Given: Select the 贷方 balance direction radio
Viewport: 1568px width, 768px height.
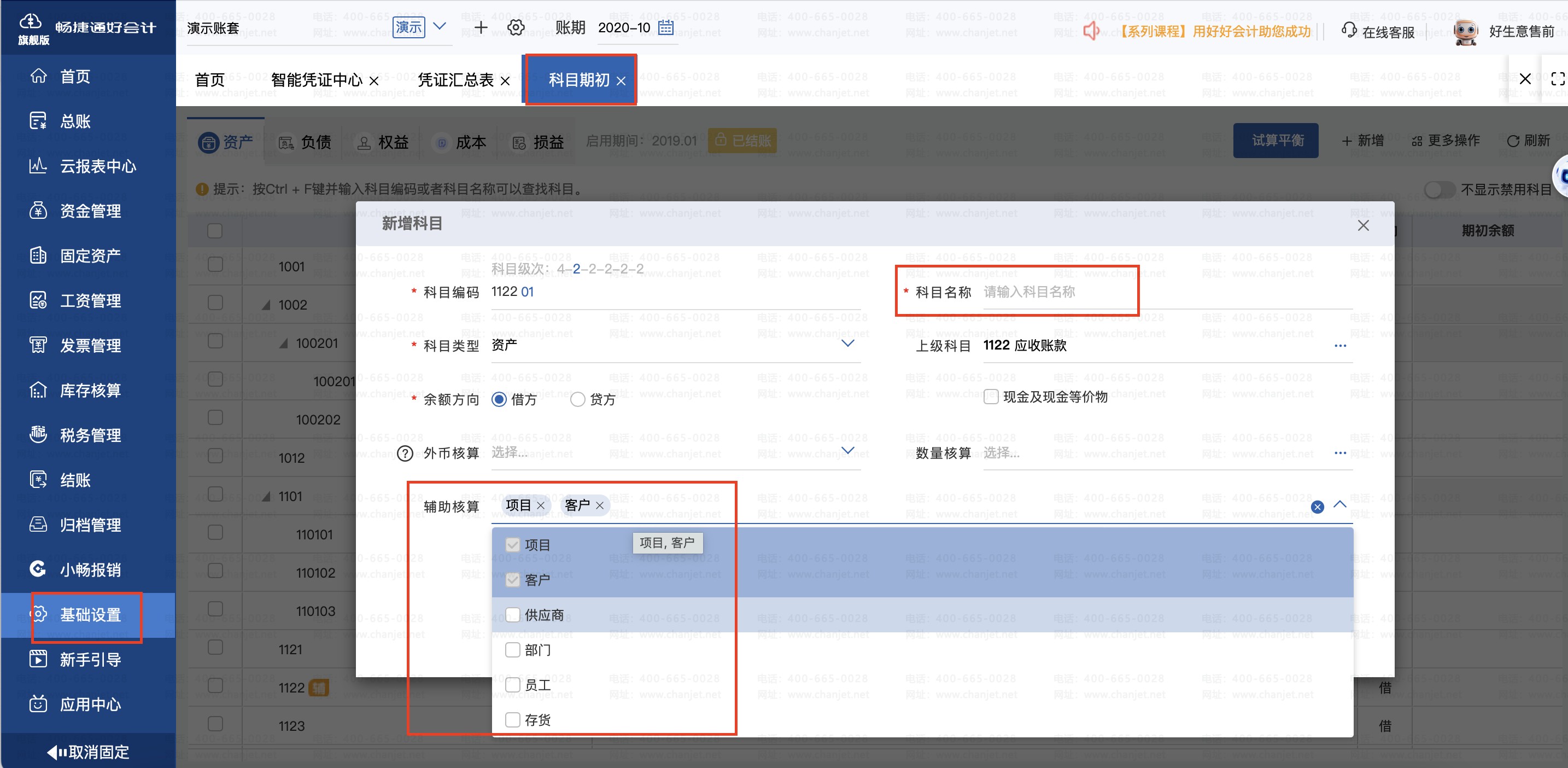Looking at the screenshot, I should point(578,399).
